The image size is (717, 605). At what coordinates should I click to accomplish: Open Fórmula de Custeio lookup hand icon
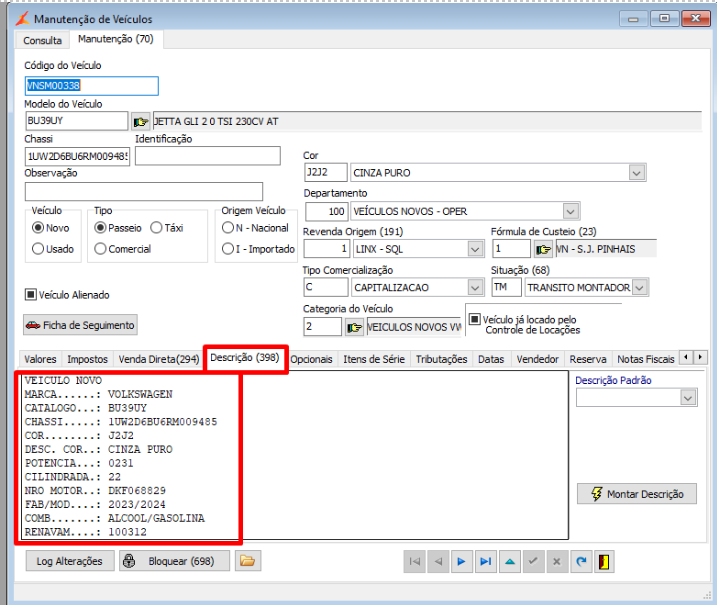coord(543,250)
